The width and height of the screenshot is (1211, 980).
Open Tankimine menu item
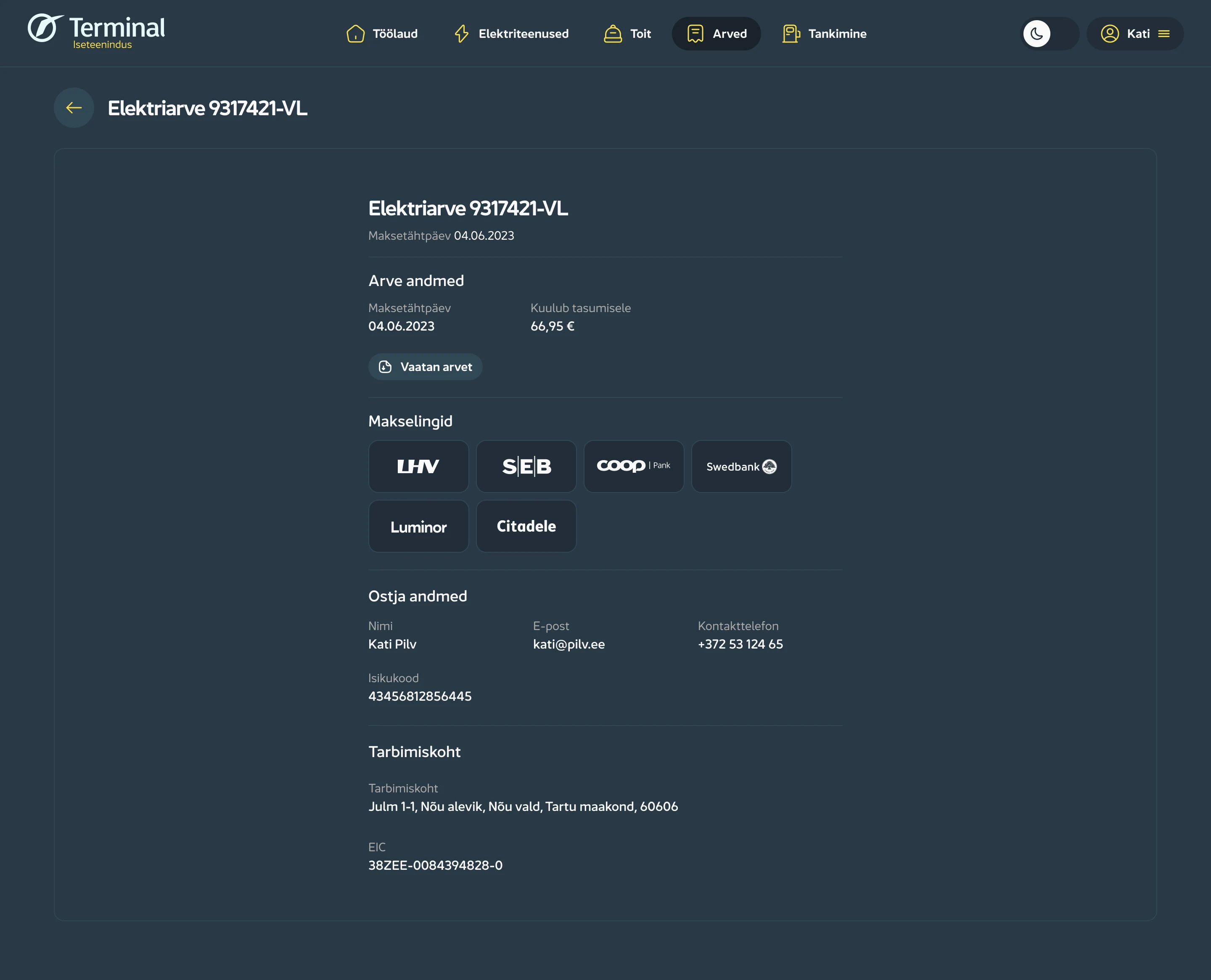pos(837,34)
